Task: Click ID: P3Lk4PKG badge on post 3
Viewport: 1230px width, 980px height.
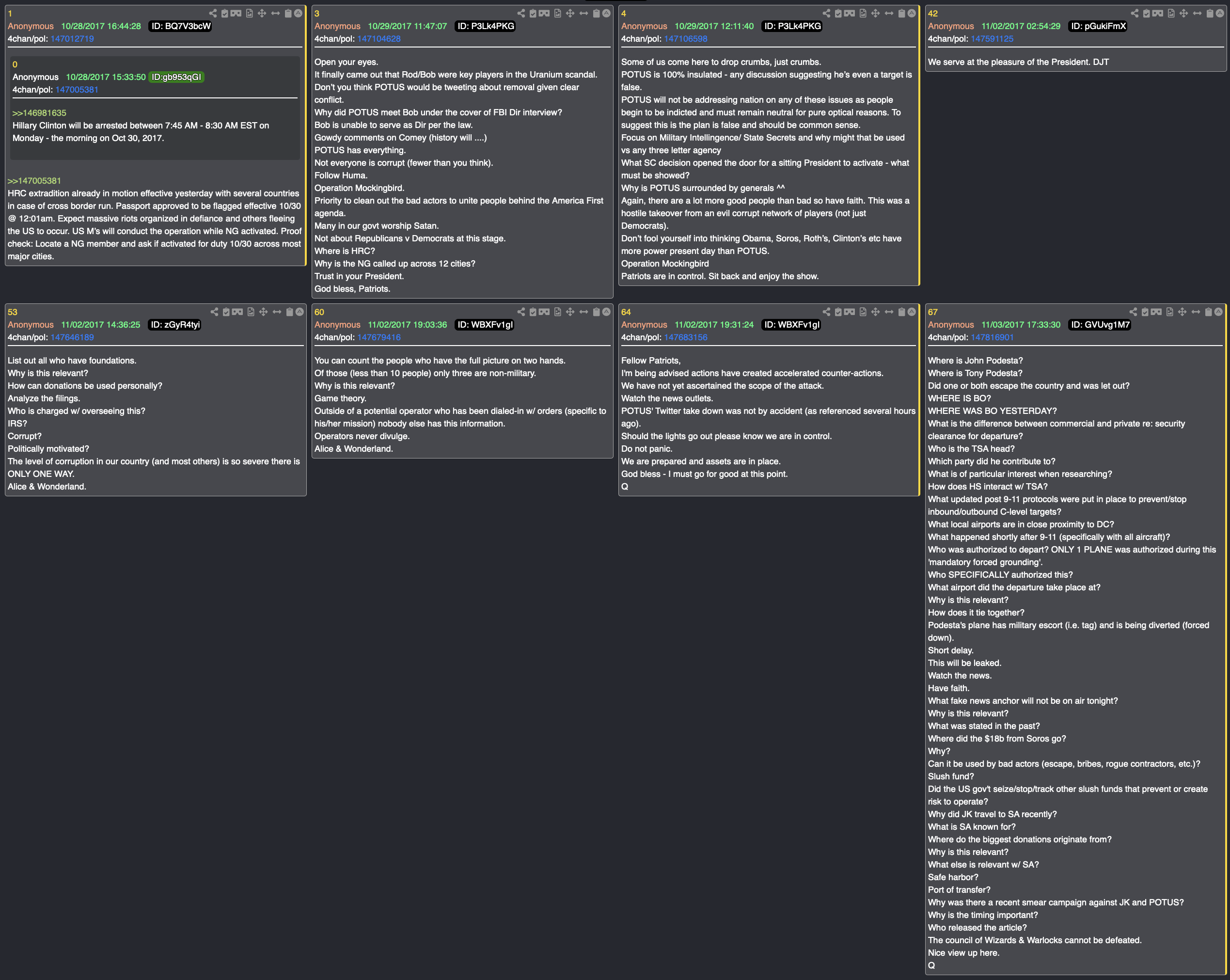Action: [486, 26]
